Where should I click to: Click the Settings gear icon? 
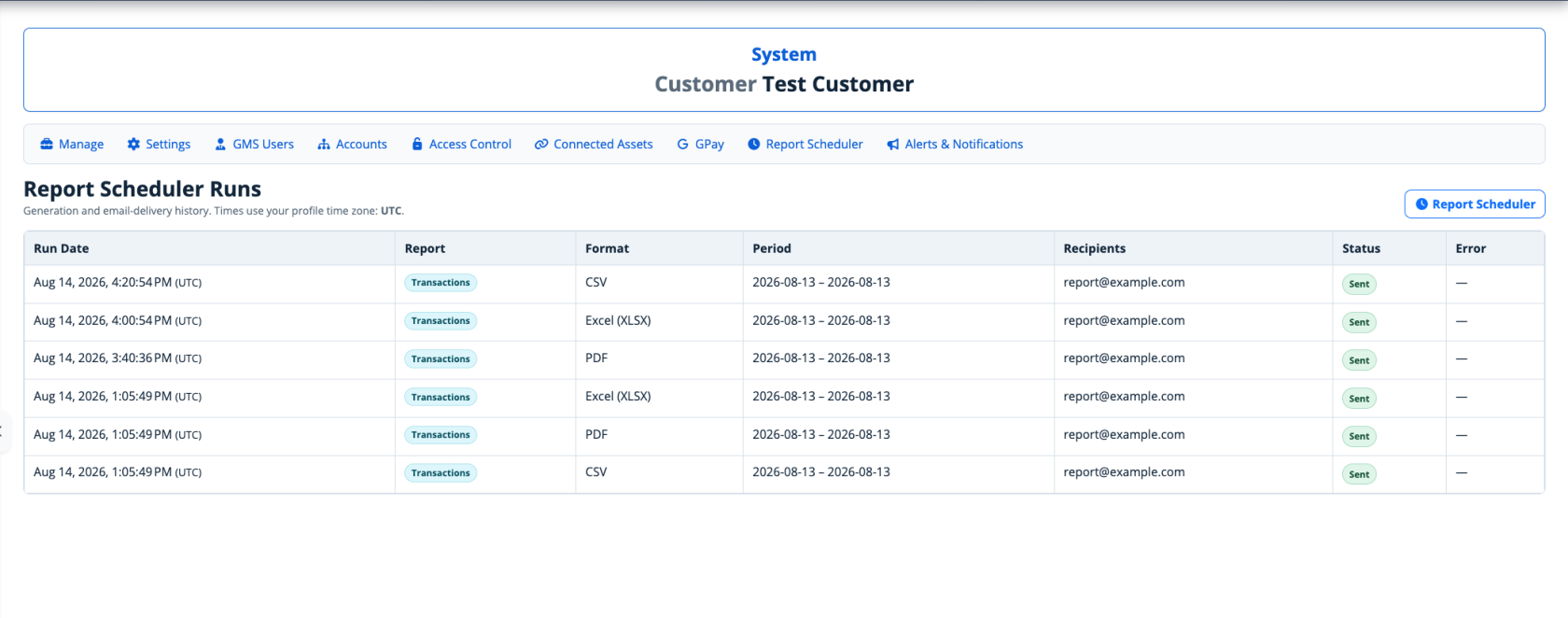tap(133, 144)
